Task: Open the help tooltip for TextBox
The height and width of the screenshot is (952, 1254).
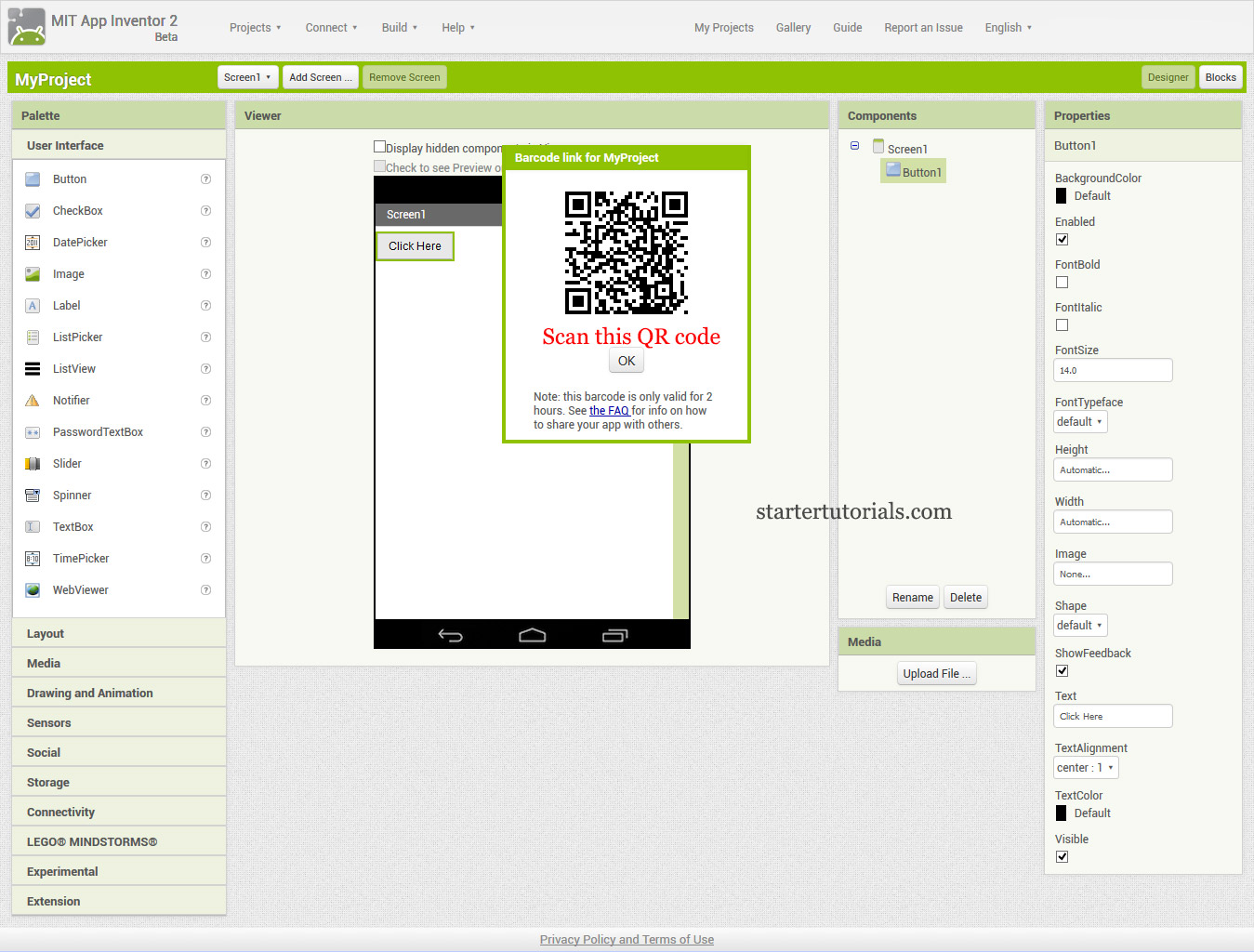Action: coord(205,526)
